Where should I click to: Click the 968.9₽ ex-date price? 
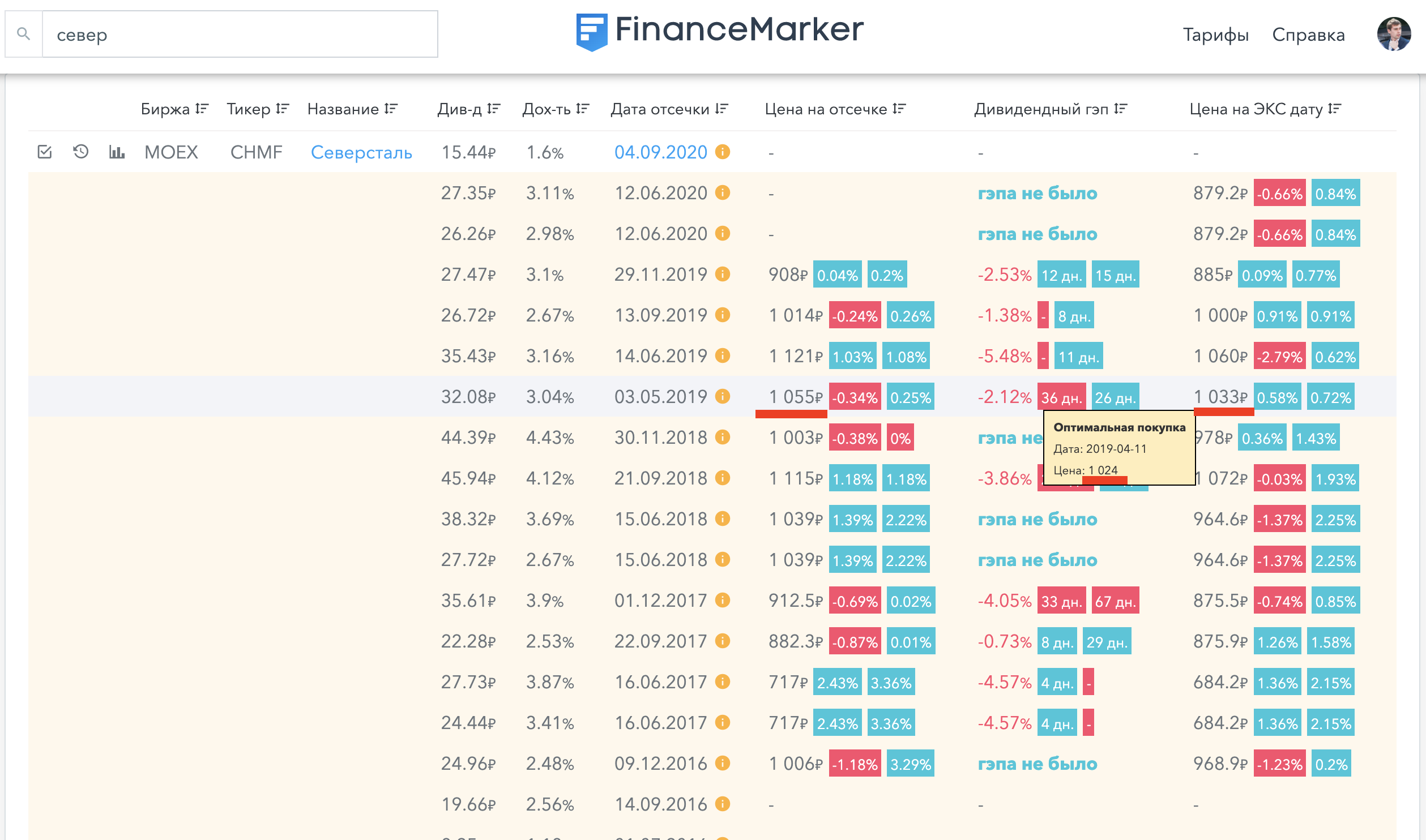pos(1220,764)
